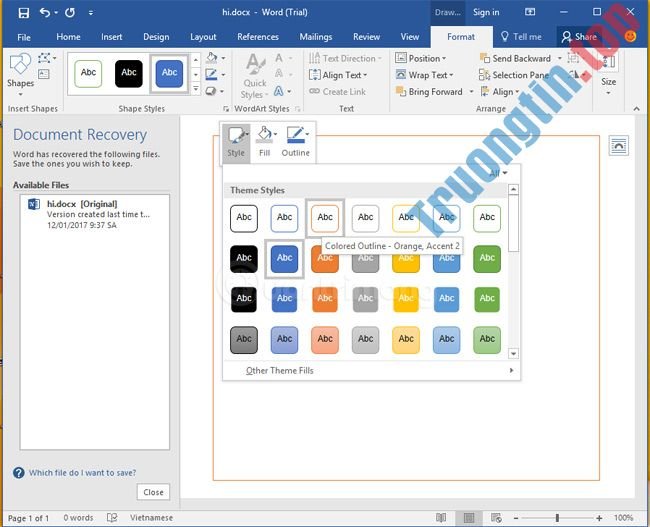This screenshot has width=650, height=527.
Task: Open Text Direction dropdown
Action: click(345, 58)
